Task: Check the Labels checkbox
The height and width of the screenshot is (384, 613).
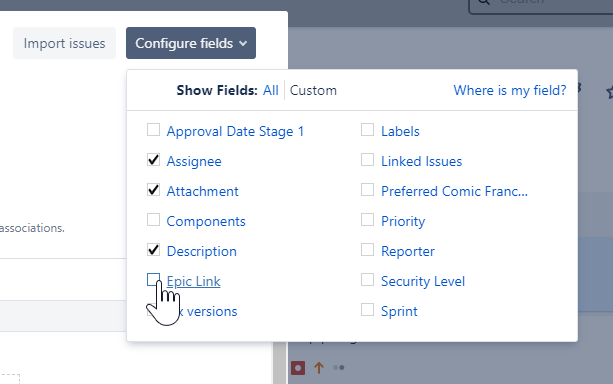Action: pyautogui.click(x=367, y=130)
